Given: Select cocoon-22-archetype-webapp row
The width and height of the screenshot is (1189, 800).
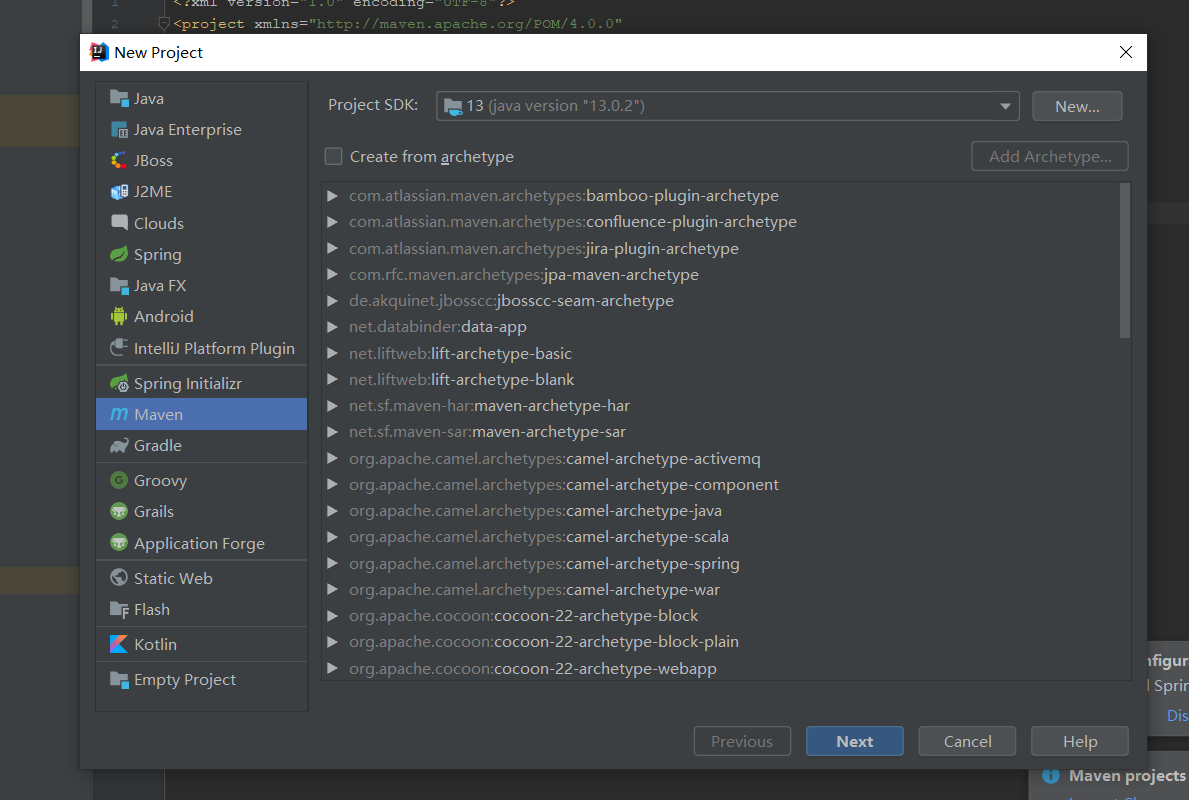Looking at the screenshot, I should point(720,668).
